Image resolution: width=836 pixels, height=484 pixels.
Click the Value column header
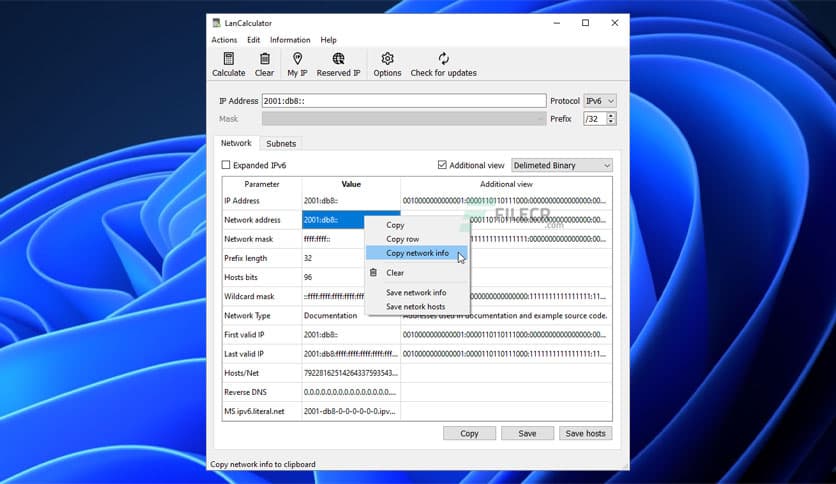point(351,184)
